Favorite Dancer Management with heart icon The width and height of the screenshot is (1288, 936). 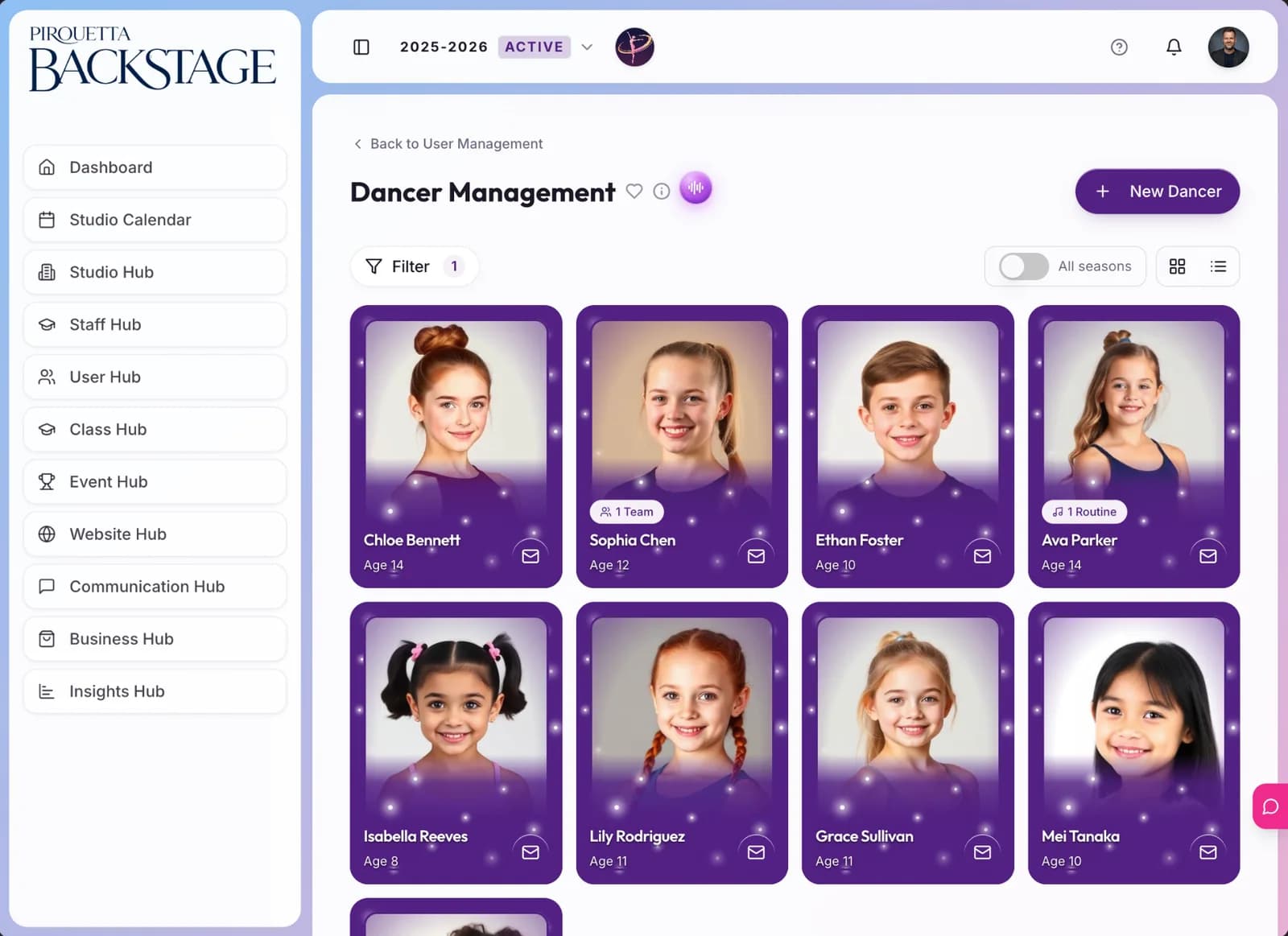634,192
